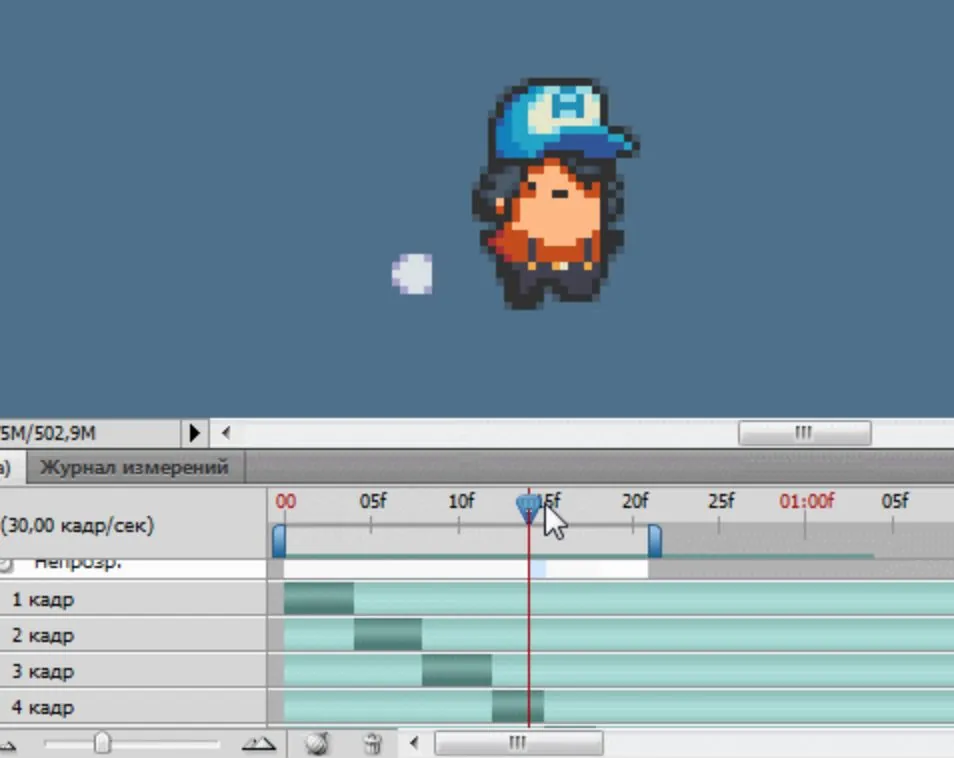The image size is (954, 758).
Task: Click the 25f mark on time ruler
Action: tap(721, 501)
